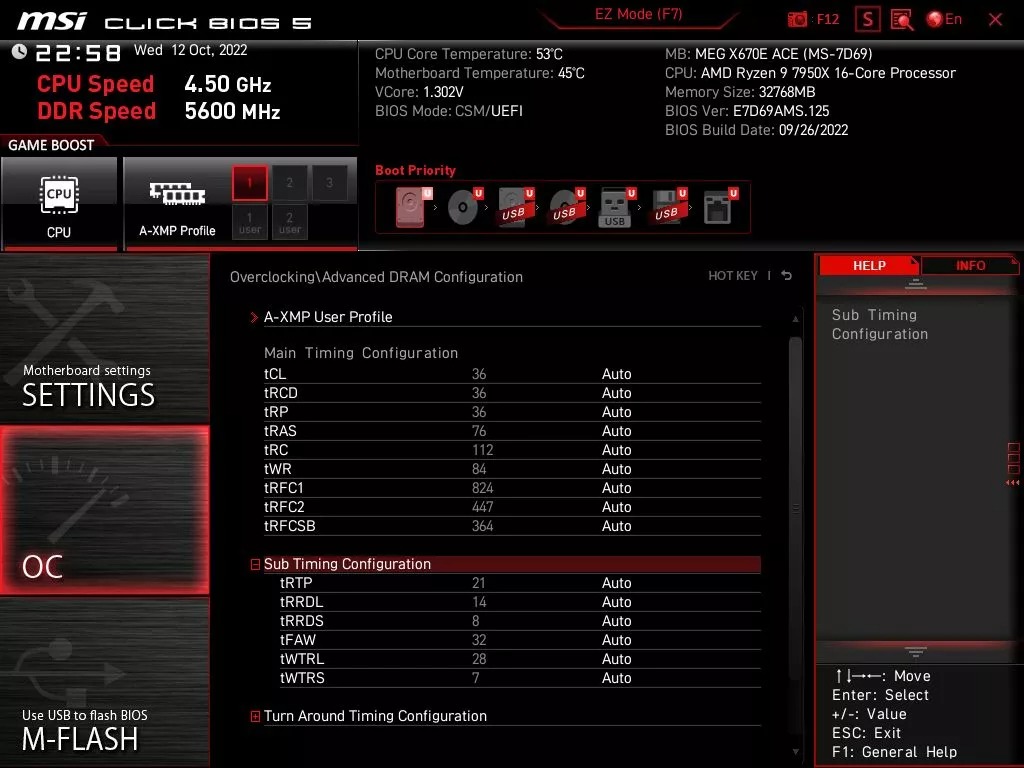Select A-XMP user profile 1

(x=249, y=222)
